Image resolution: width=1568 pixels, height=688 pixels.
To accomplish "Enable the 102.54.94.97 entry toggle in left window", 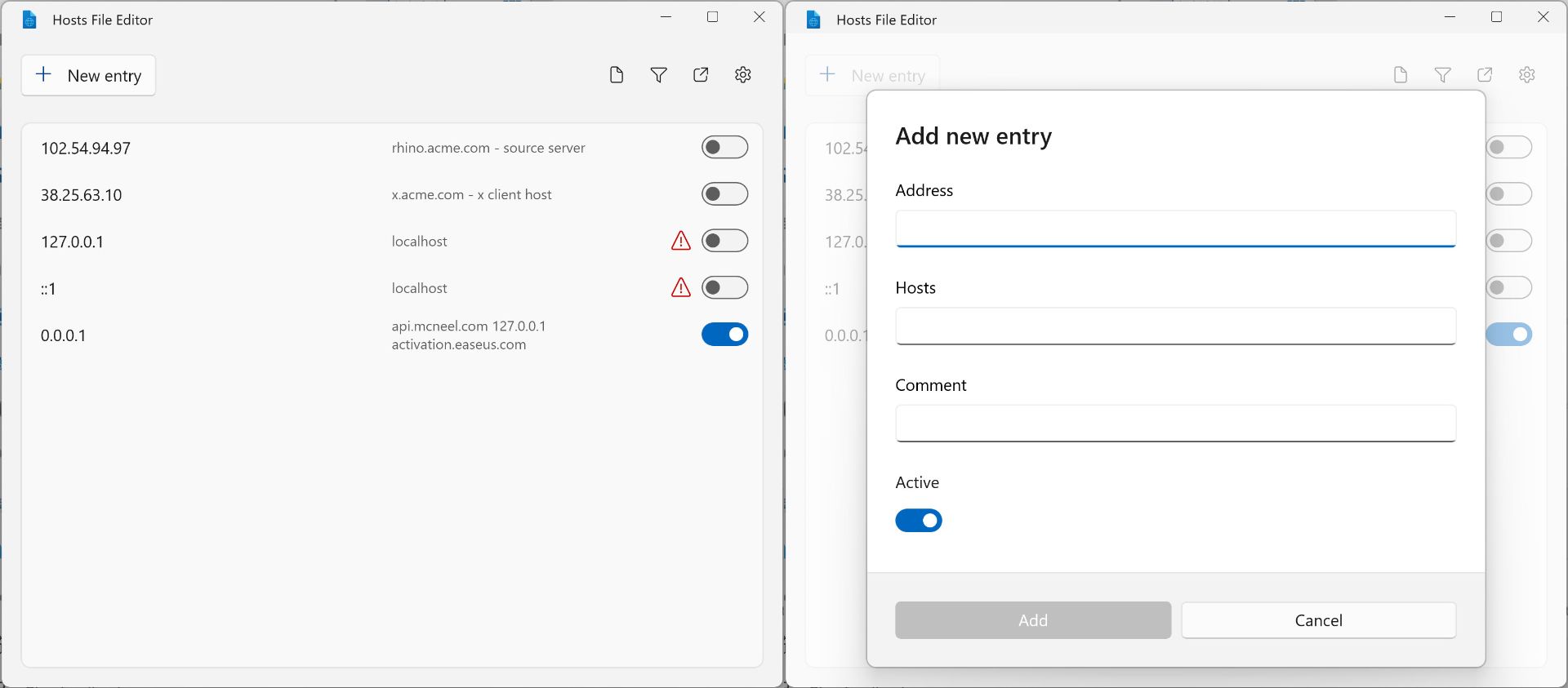I will coord(724,148).
